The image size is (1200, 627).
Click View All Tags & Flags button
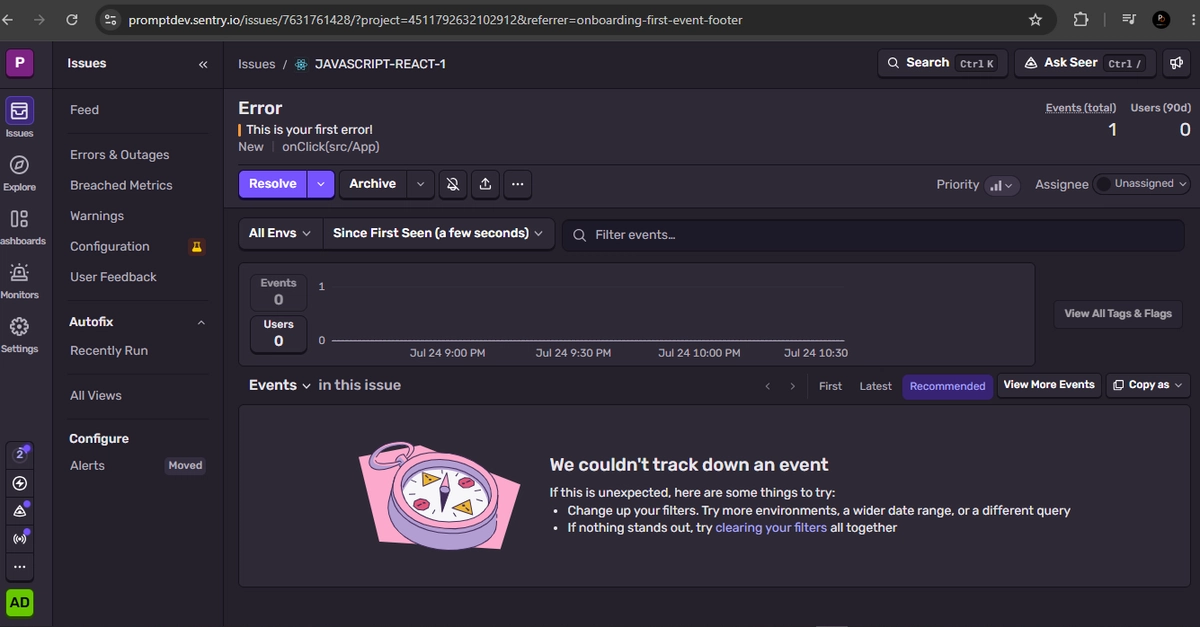click(1118, 314)
